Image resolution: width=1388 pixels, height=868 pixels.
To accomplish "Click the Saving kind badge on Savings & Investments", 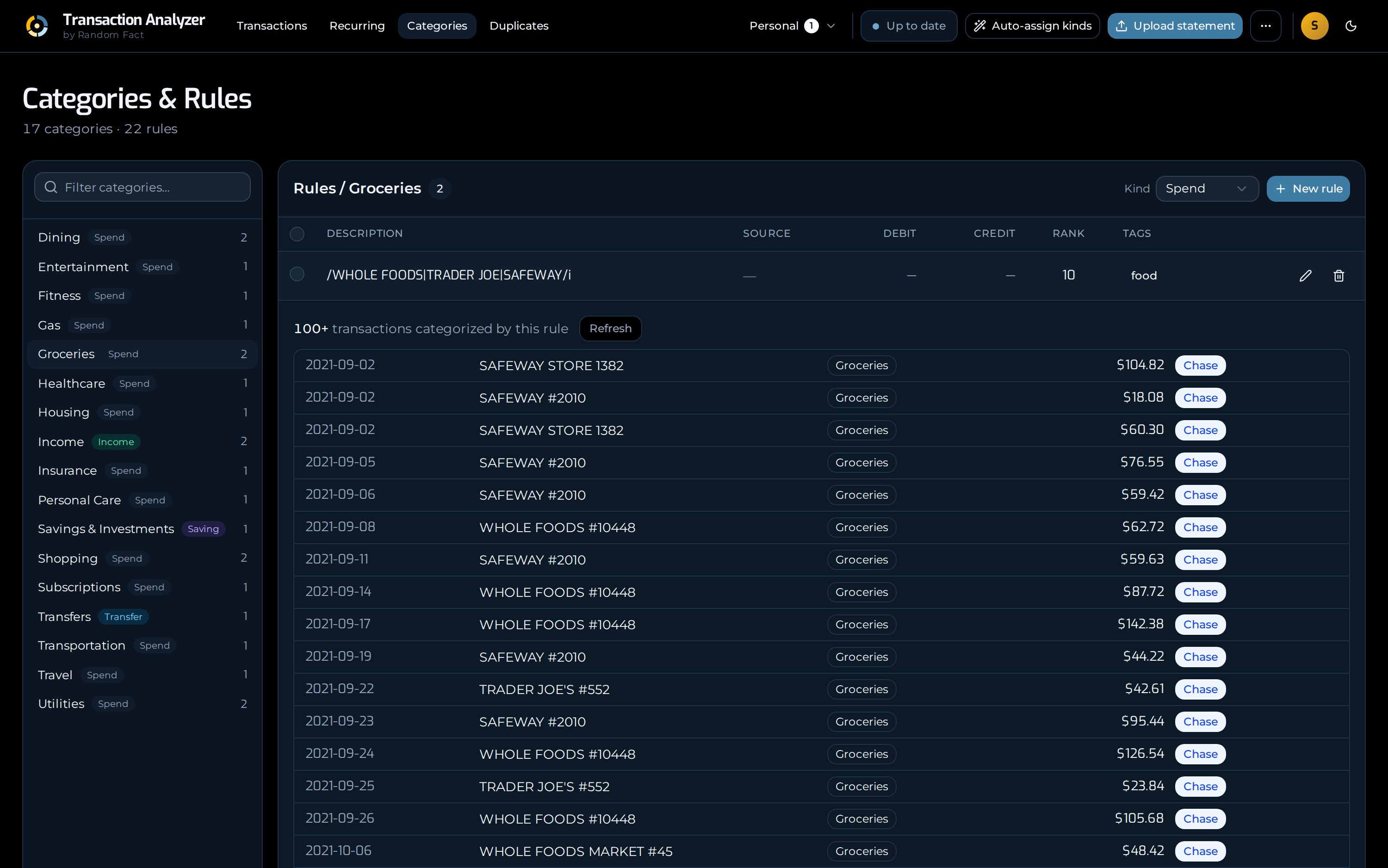I will (x=203, y=529).
